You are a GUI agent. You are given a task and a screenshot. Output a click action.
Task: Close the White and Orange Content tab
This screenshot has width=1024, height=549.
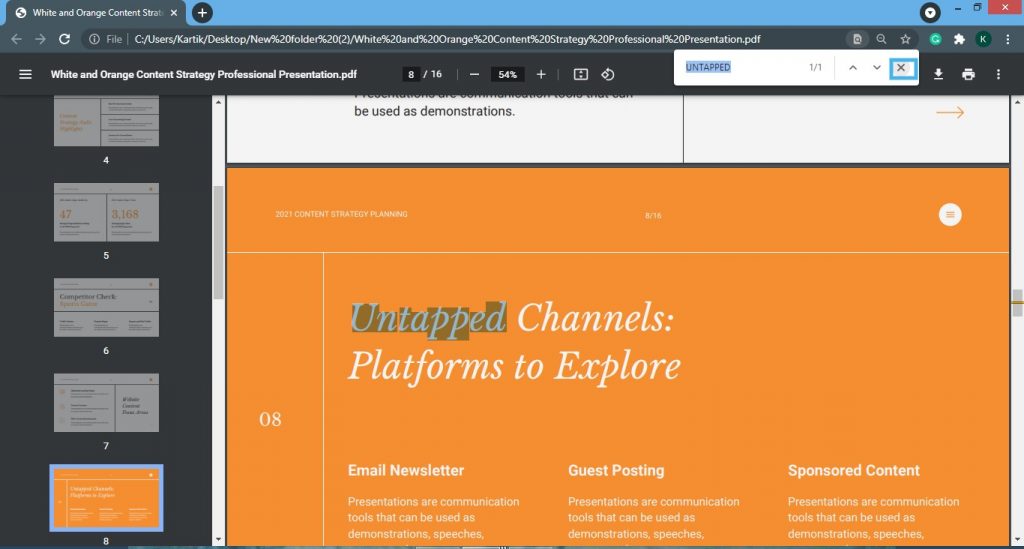click(174, 12)
